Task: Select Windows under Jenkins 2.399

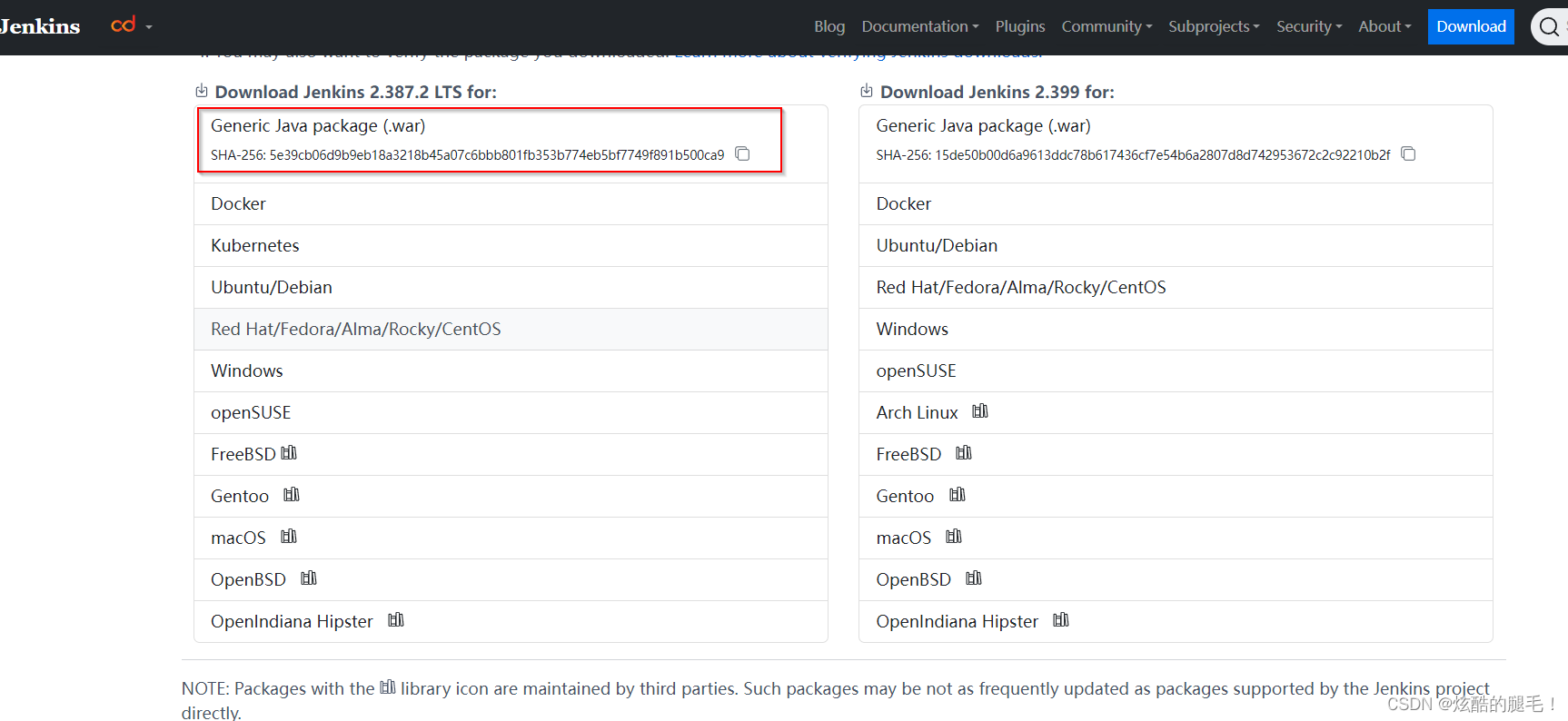Action: pos(1176,329)
